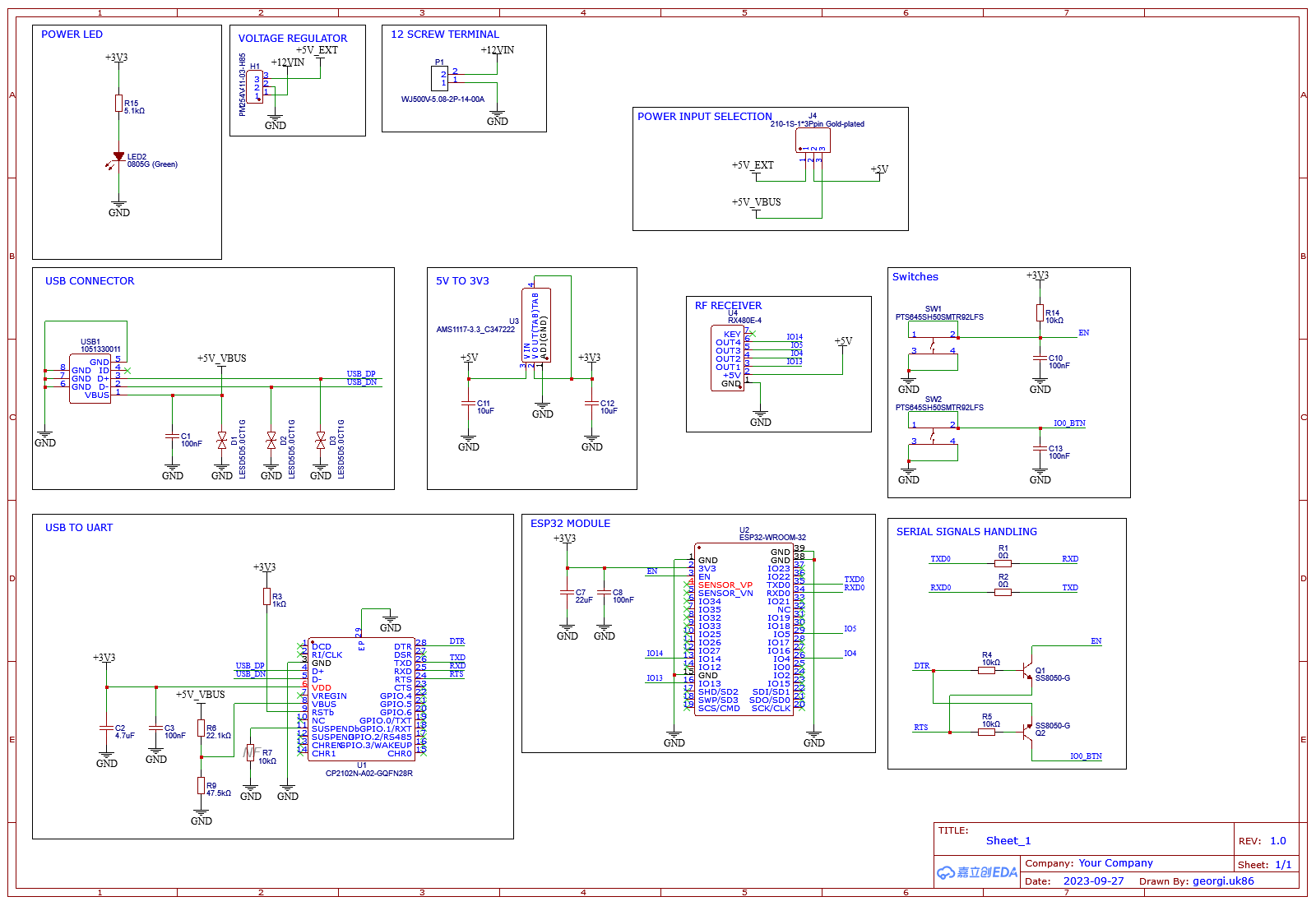Viewport: 1316px width, 906px height.
Task: Select the C7 22uF capacitor
Action: pos(567,592)
